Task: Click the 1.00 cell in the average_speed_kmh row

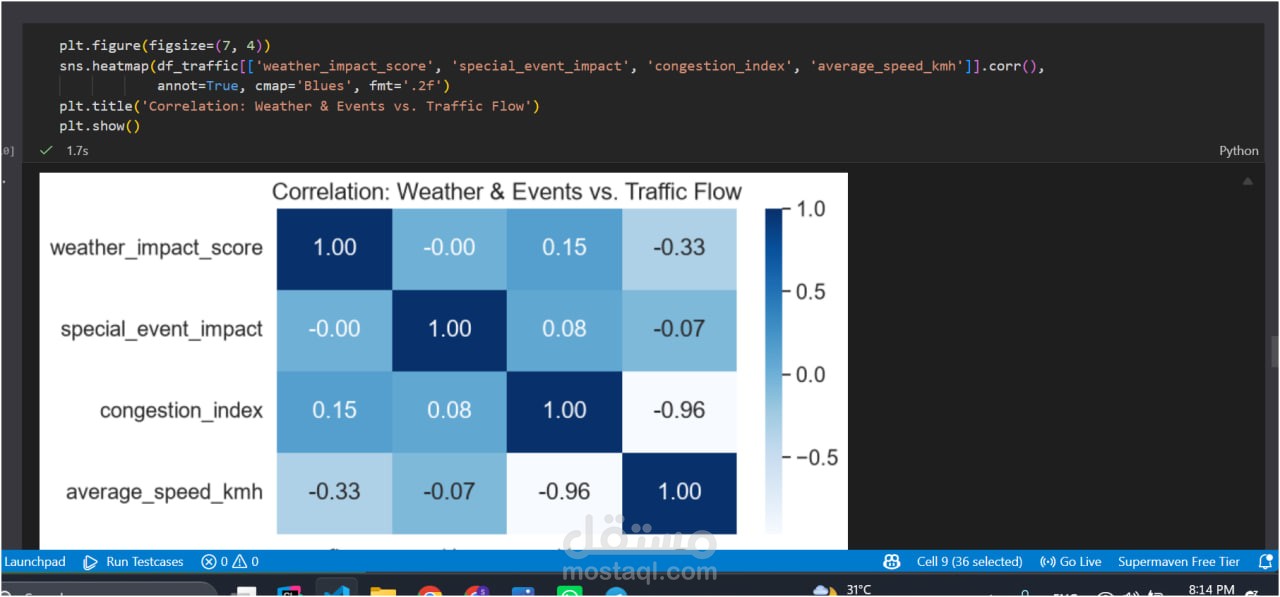Action: tap(679, 492)
